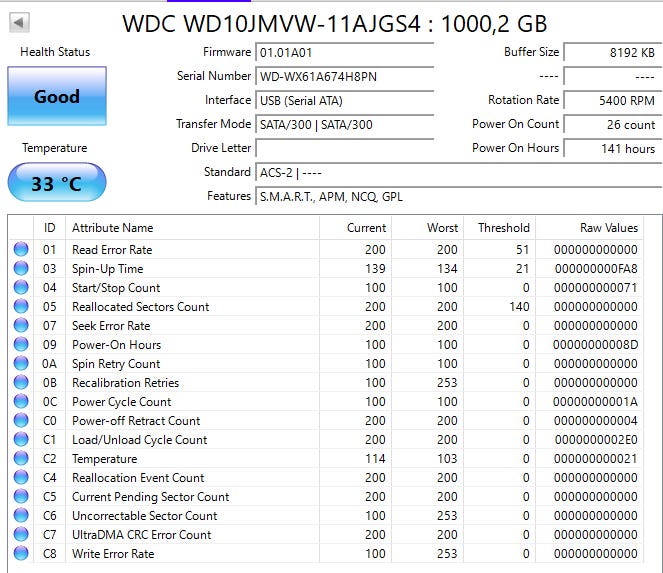Click the Power On Count field 26 count
Screen dimensions: 663x573
click(x=613, y=125)
